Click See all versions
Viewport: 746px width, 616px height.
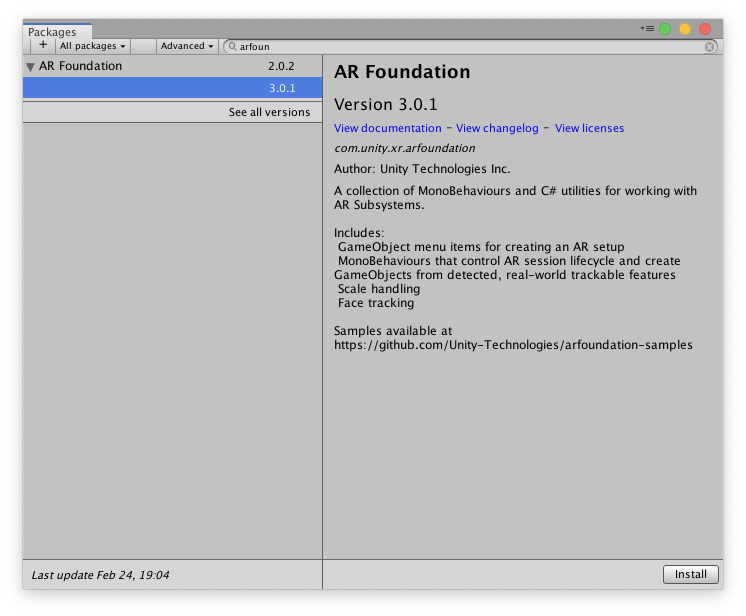269,112
